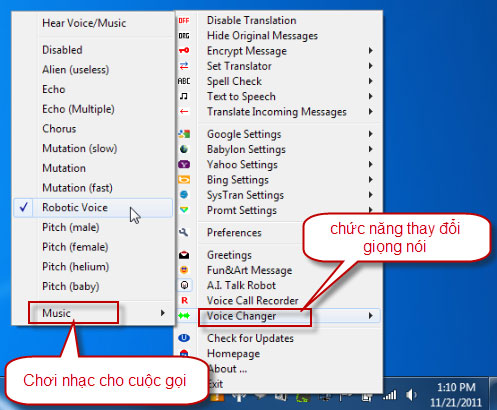
Task: Click the blue U Check for Updates icon
Action: pyautogui.click(x=184, y=338)
